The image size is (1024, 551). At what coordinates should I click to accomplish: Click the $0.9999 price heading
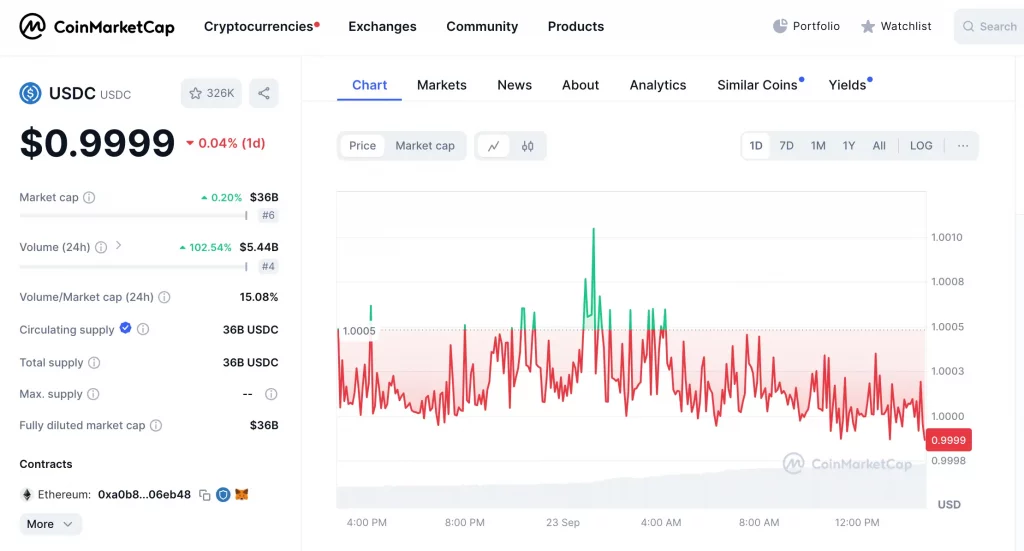tap(97, 143)
